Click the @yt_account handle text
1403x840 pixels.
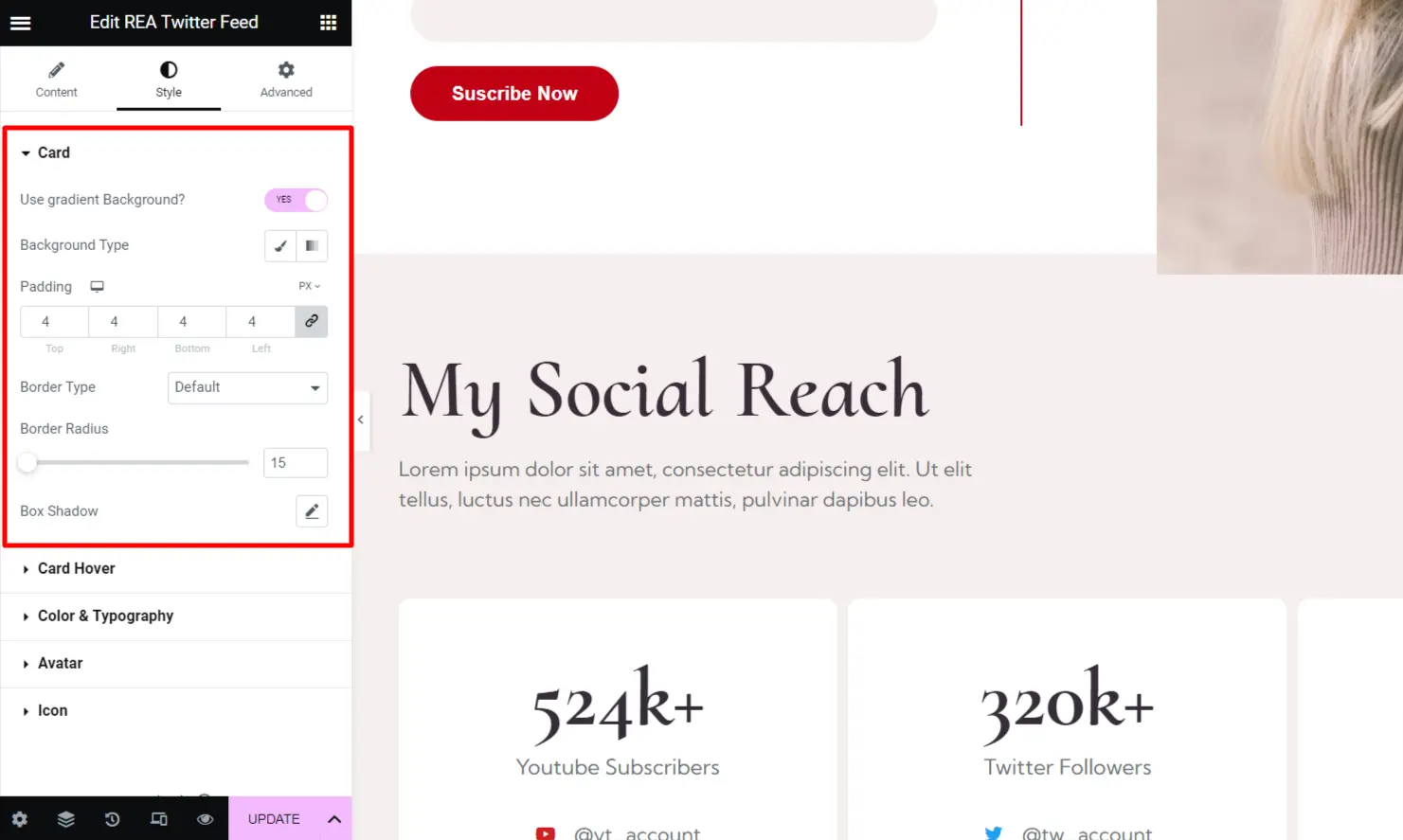coord(637,833)
